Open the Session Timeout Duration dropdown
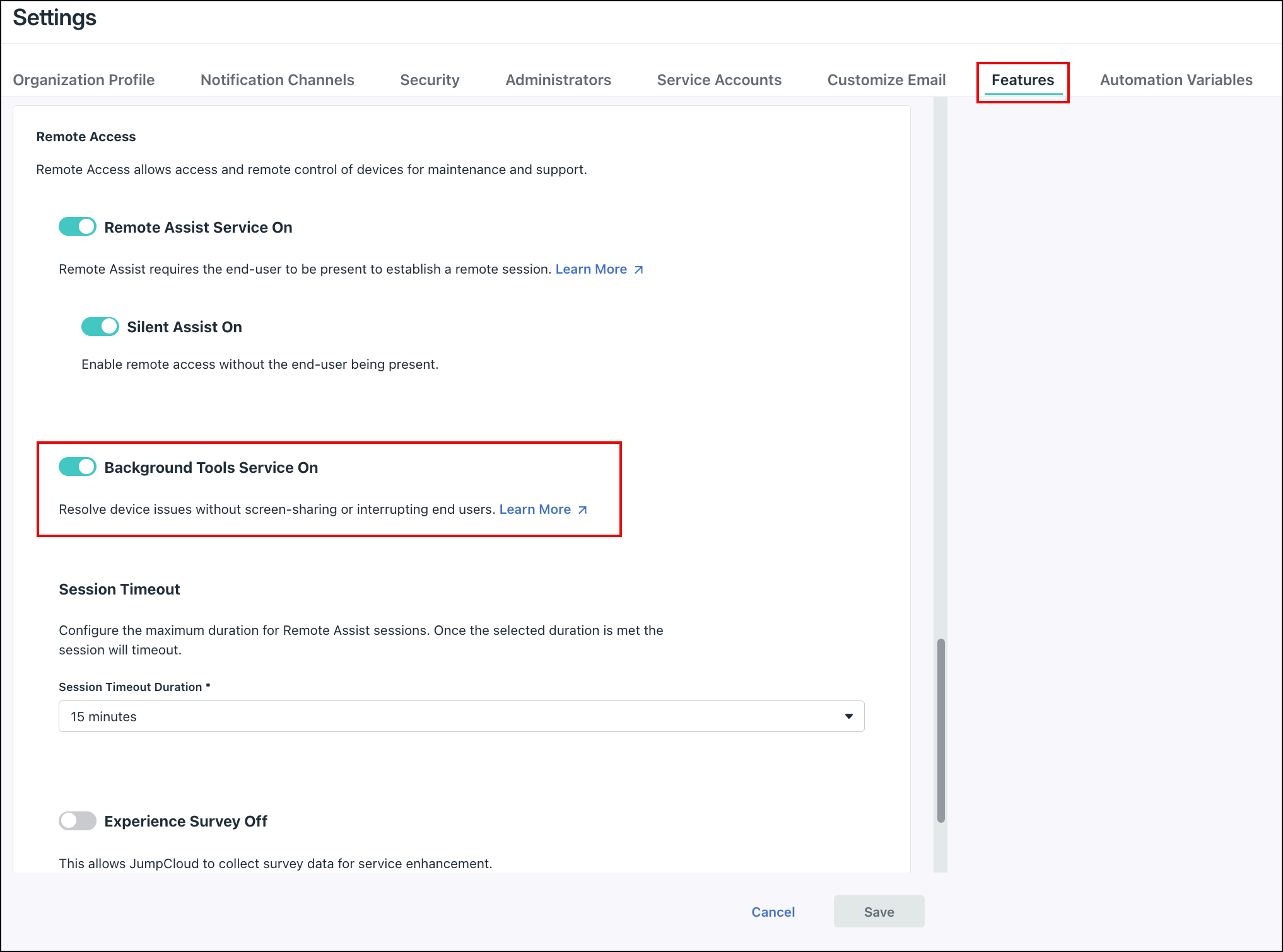 coord(461,716)
